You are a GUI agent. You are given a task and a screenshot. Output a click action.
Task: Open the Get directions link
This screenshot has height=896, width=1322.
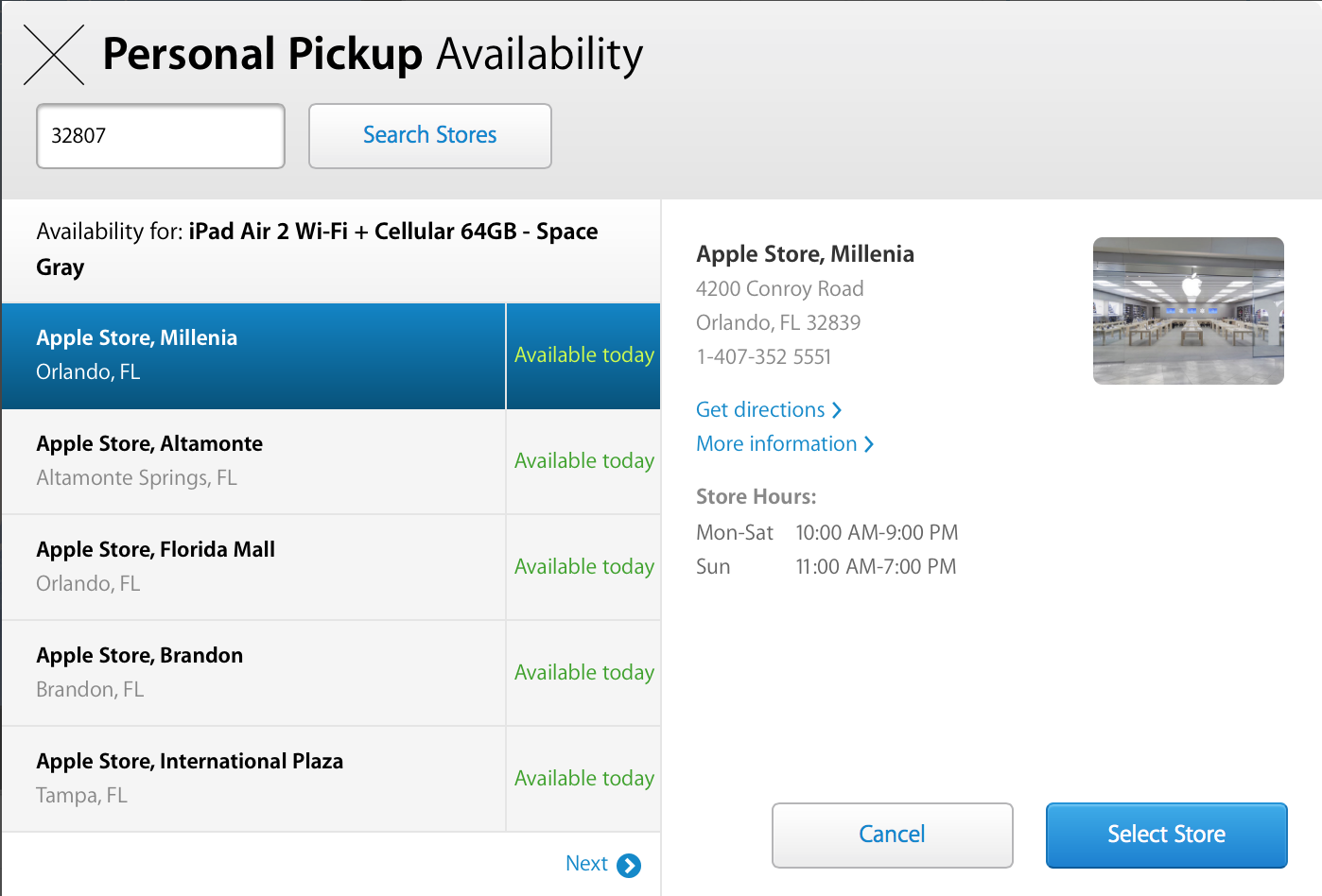(760, 410)
